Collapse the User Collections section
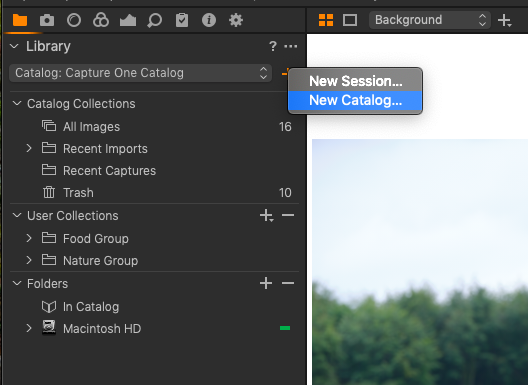The width and height of the screenshot is (528, 385). (17, 215)
